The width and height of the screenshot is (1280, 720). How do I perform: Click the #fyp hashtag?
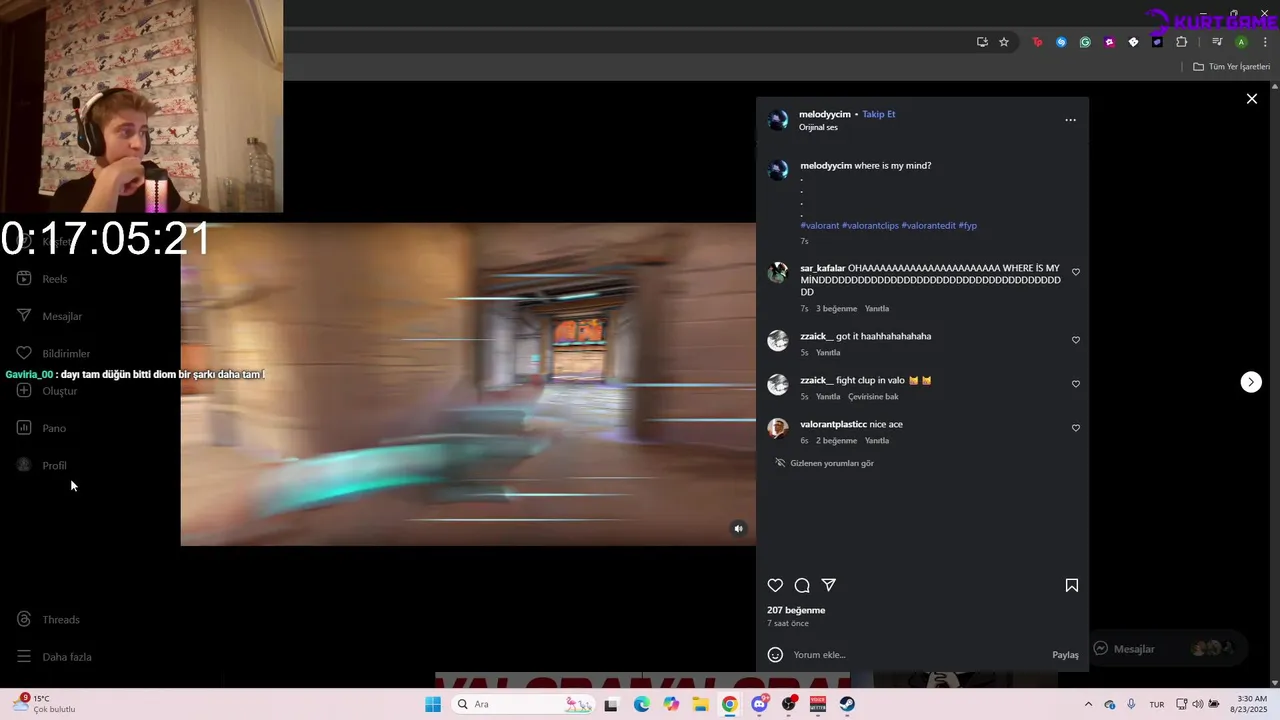pos(968,226)
